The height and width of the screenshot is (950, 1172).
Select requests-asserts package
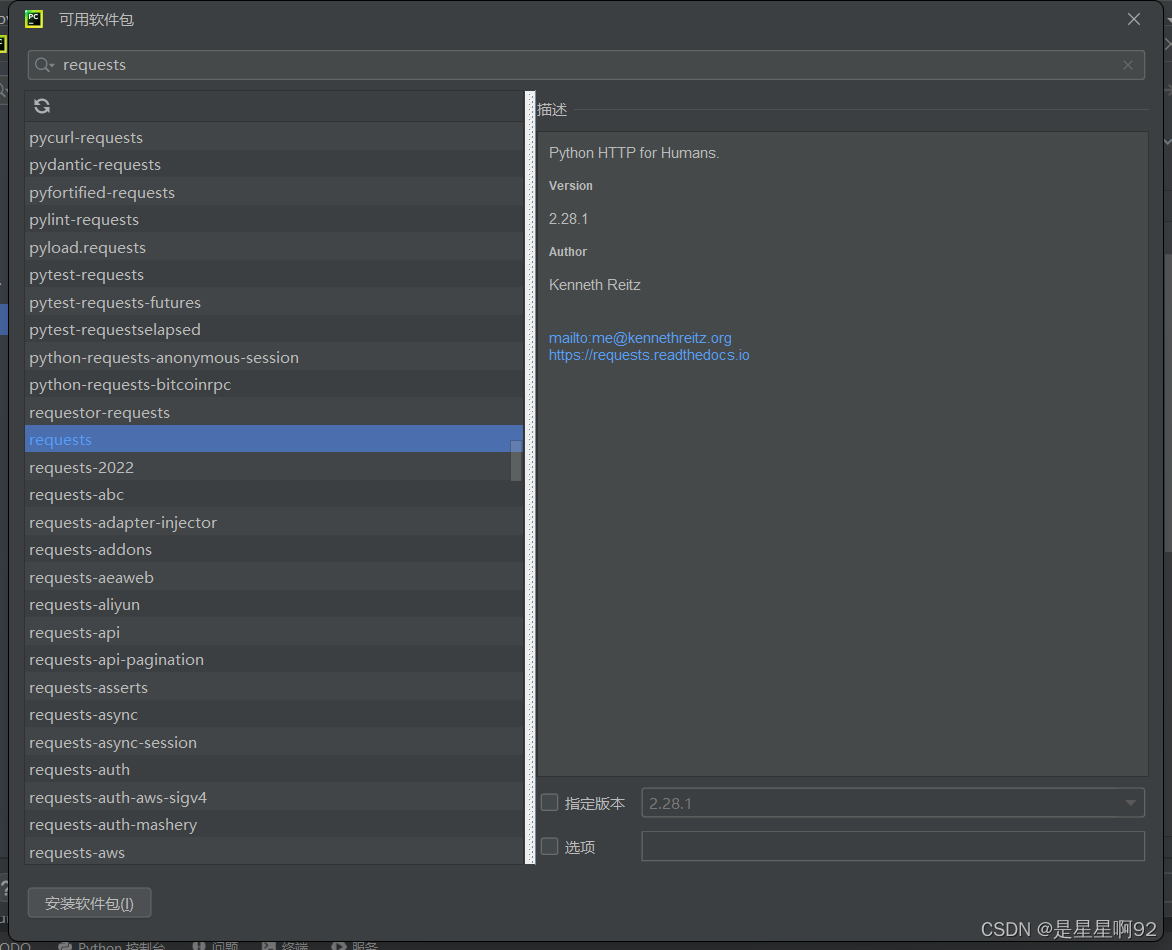(x=274, y=687)
